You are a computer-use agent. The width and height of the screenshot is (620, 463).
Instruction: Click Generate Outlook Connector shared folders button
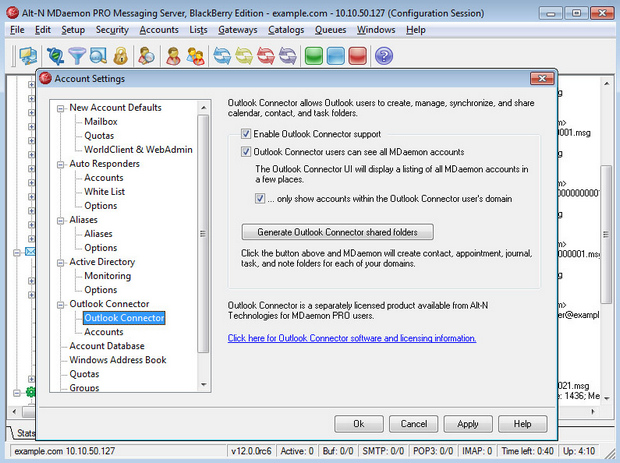[x=337, y=232]
